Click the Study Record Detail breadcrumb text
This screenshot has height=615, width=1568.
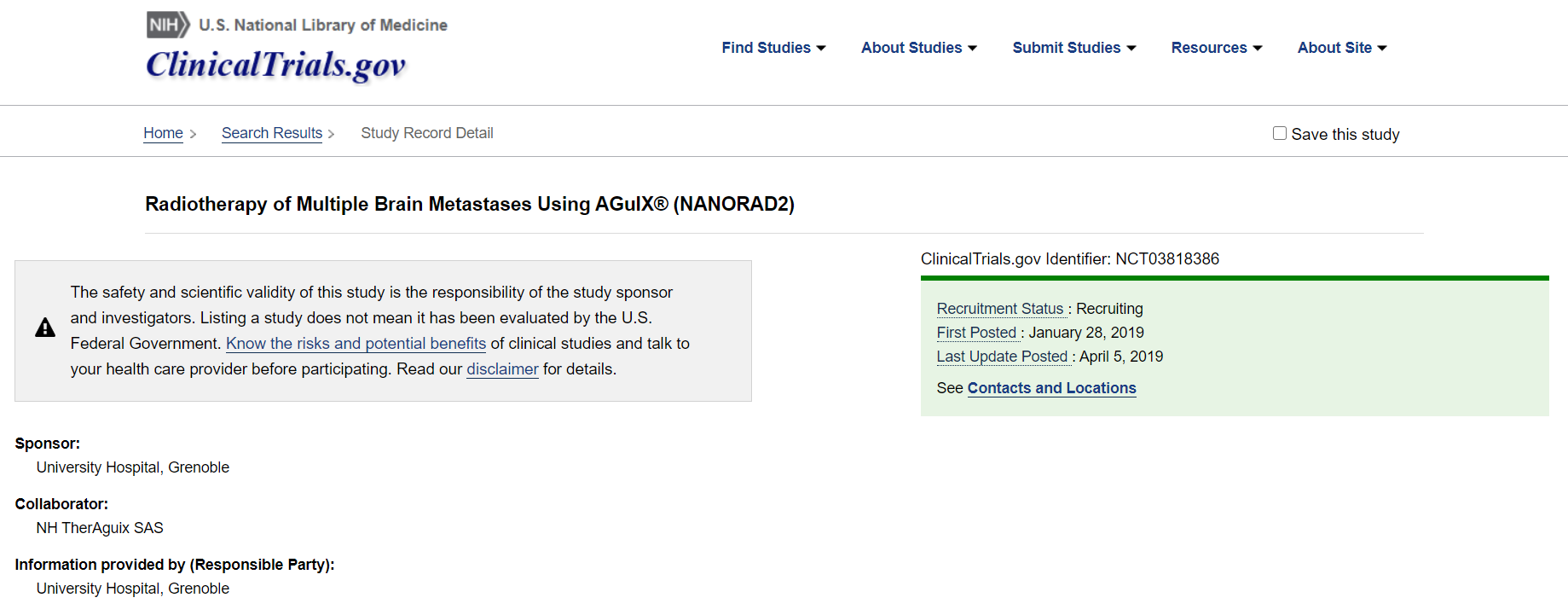[x=427, y=133]
